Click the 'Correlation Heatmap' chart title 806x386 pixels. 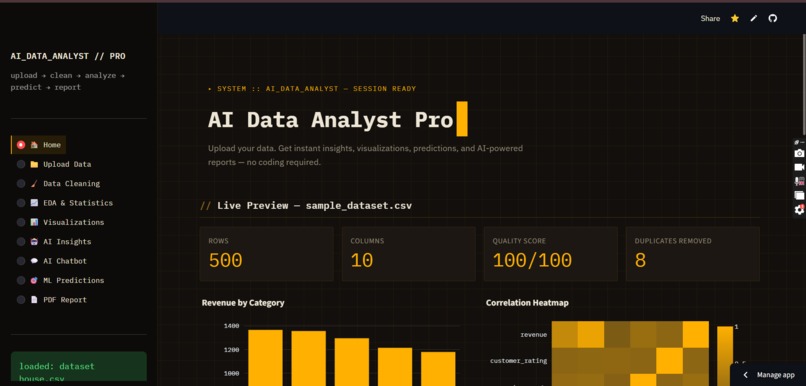527,303
